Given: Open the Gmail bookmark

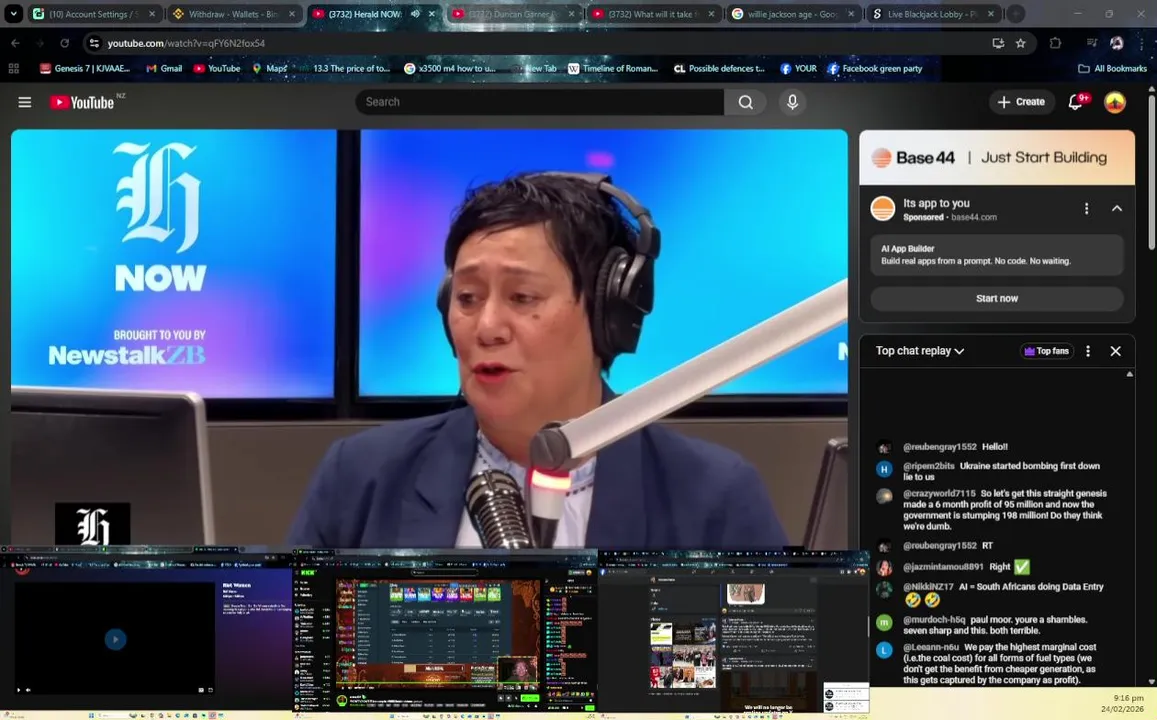Looking at the screenshot, I should point(164,69).
